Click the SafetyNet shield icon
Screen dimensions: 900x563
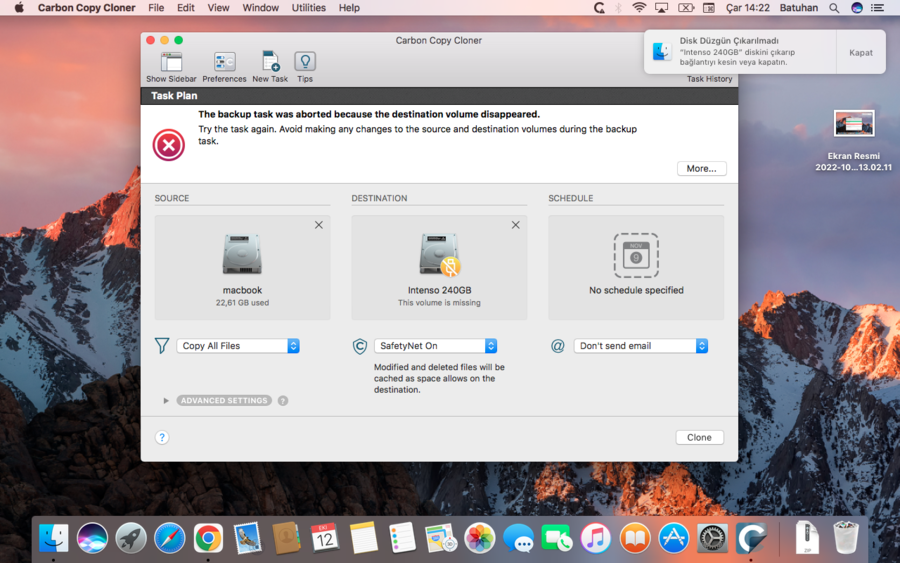360,346
